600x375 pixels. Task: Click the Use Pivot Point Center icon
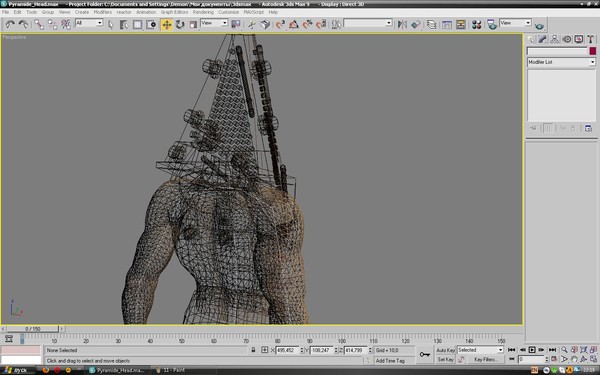click(236, 24)
